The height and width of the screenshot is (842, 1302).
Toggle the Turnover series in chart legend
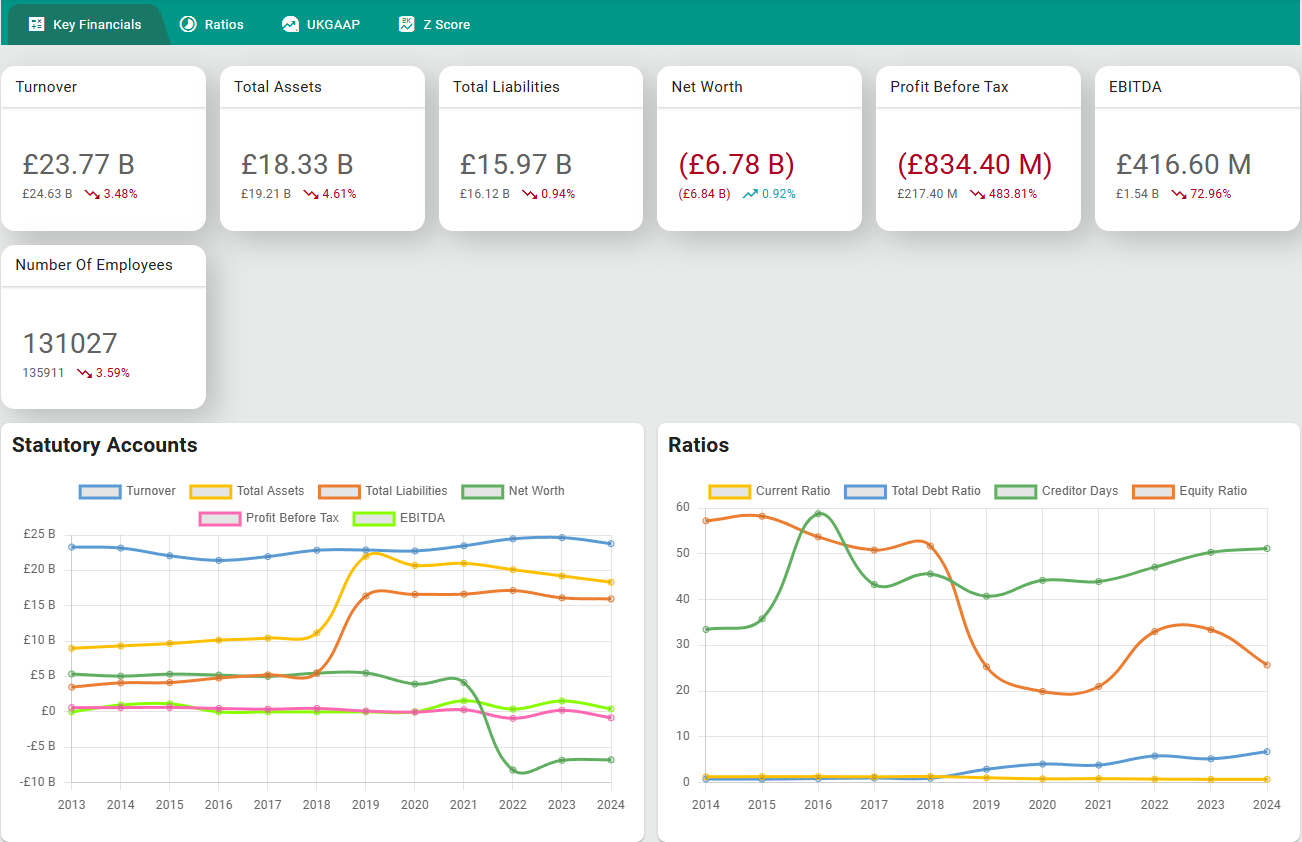(127, 491)
